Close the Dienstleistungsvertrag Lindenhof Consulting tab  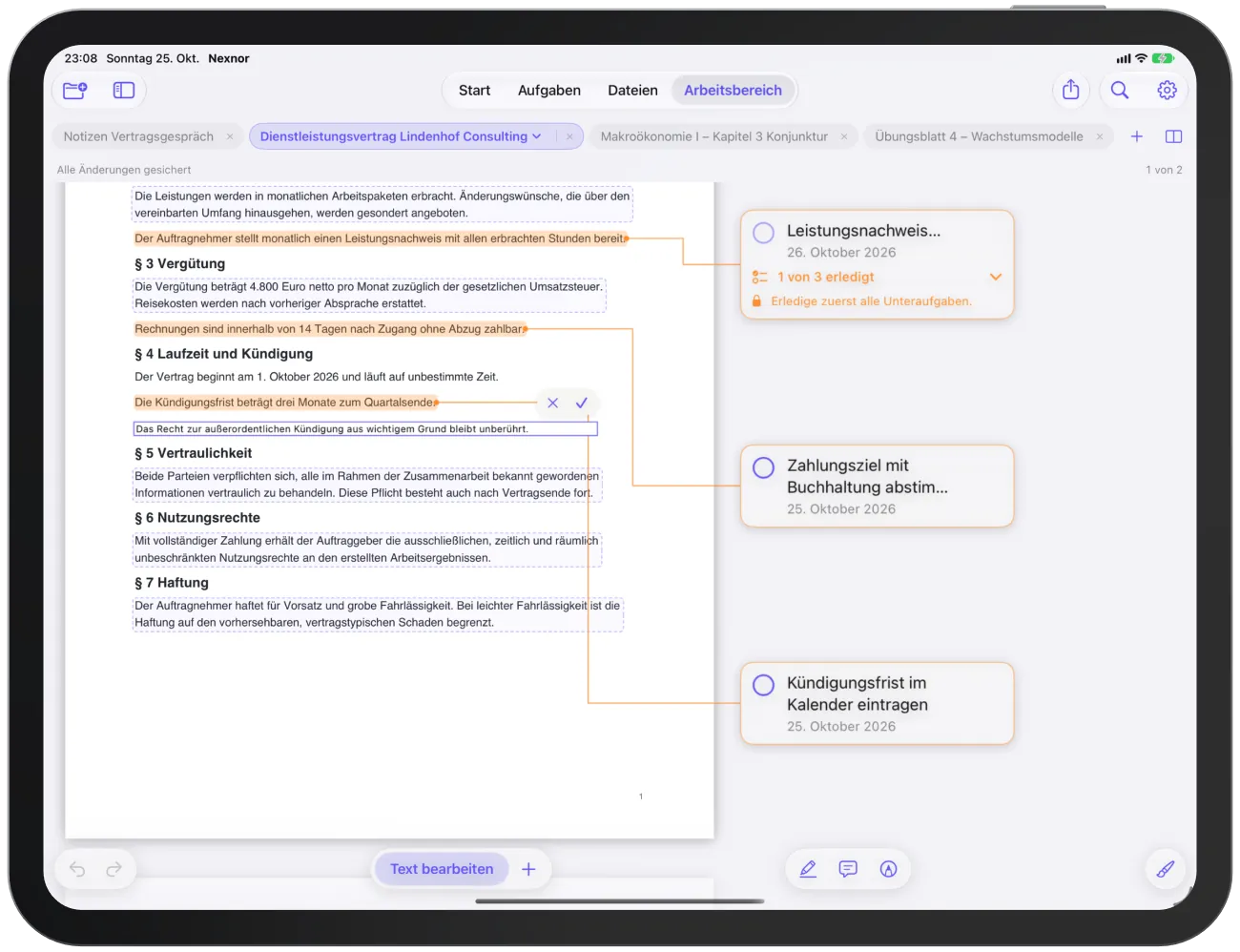click(569, 136)
